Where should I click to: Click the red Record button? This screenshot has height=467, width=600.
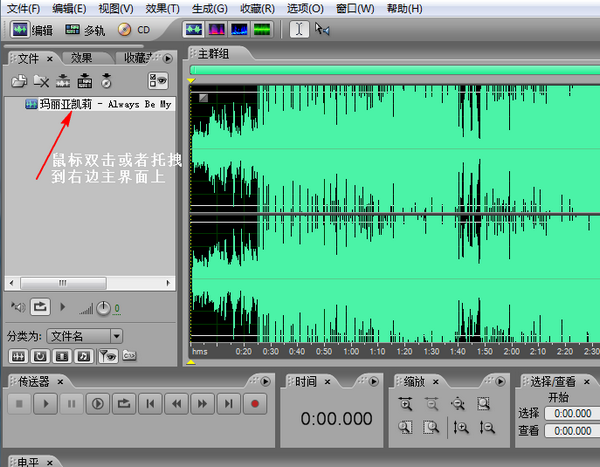[x=255, y=404]
